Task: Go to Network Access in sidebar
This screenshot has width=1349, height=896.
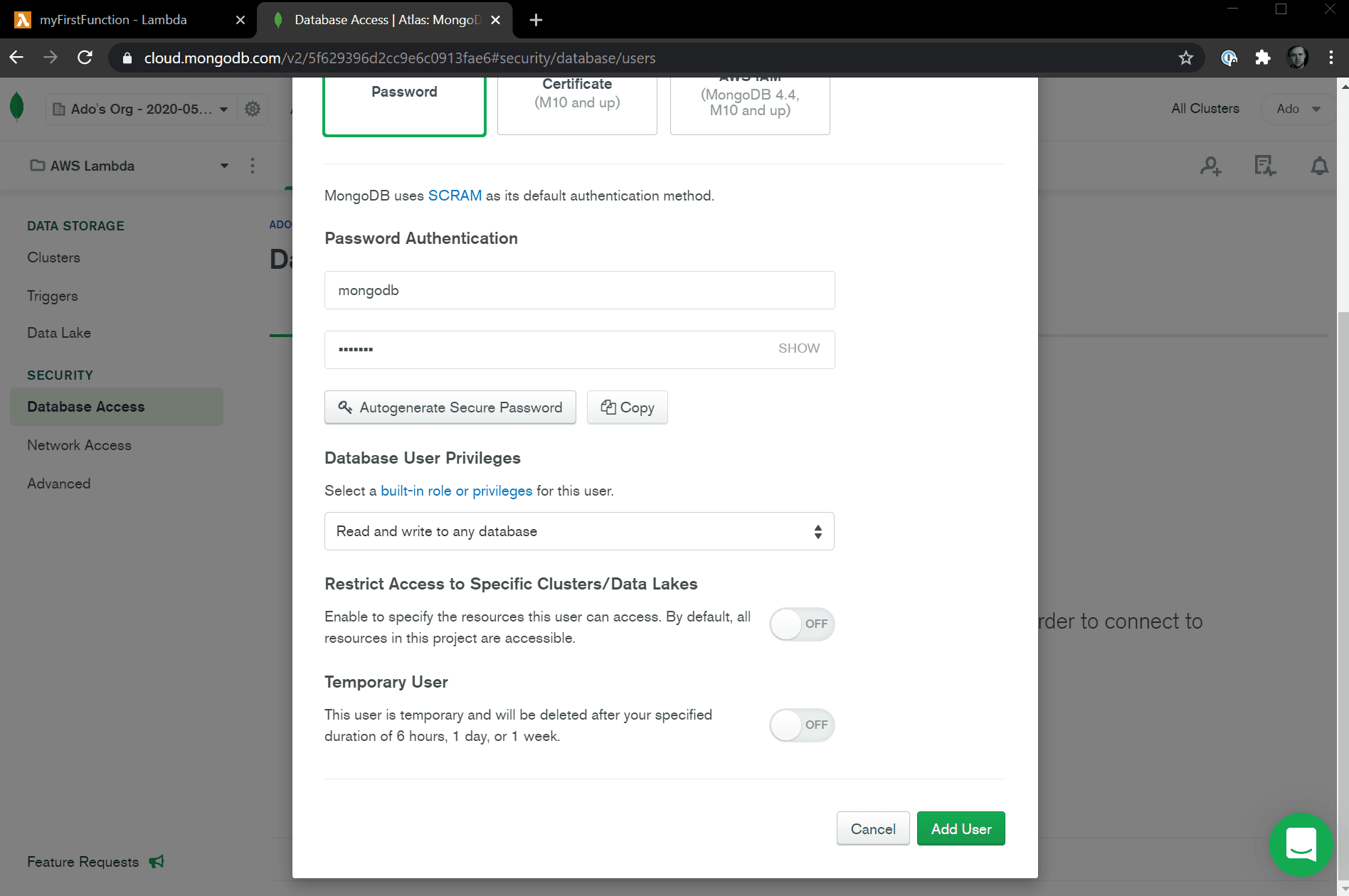Action: click(x=79, y=445)
